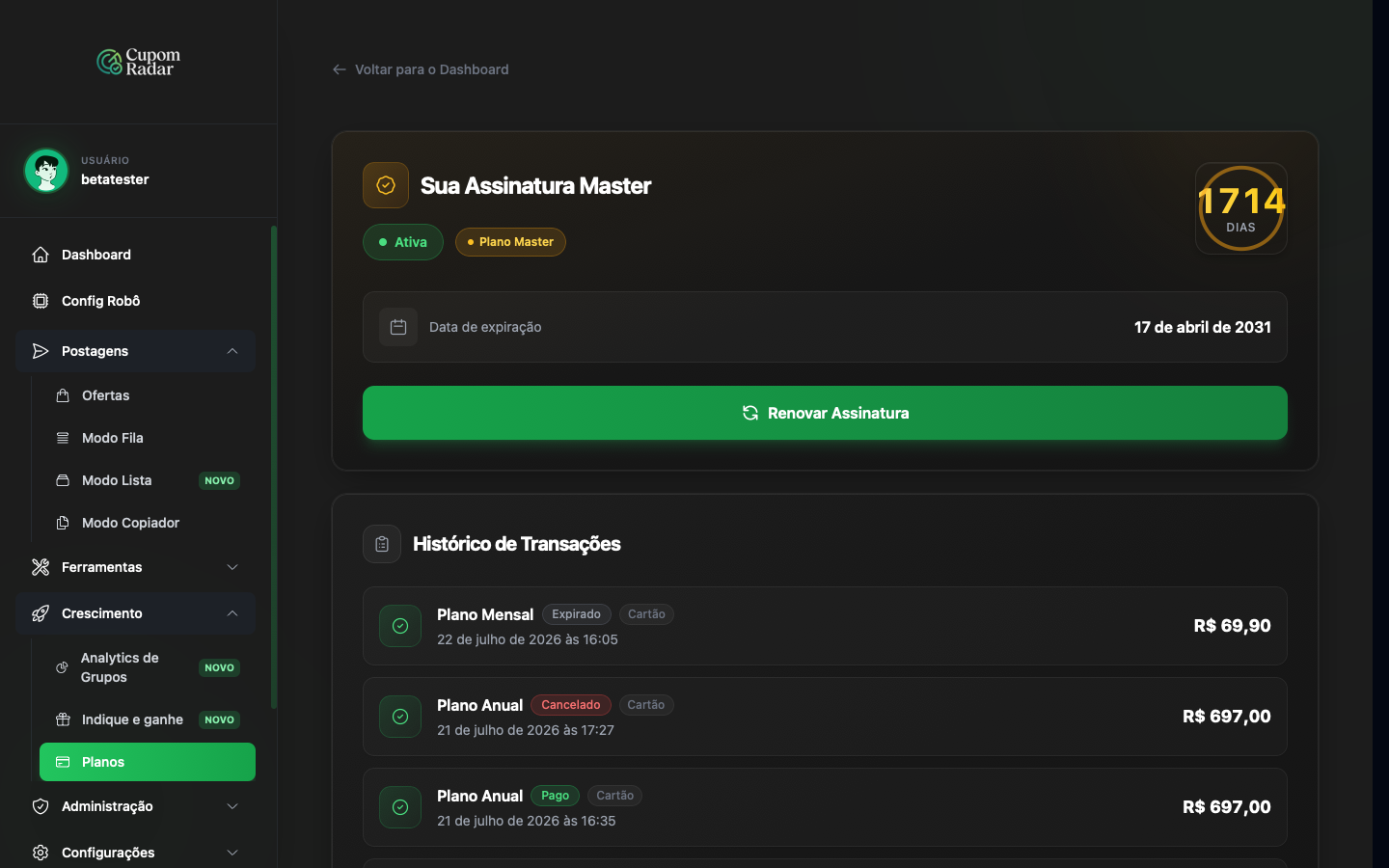Click the Indique e ganhe gift icon
1389x868 pixels.
pos(63,719)
